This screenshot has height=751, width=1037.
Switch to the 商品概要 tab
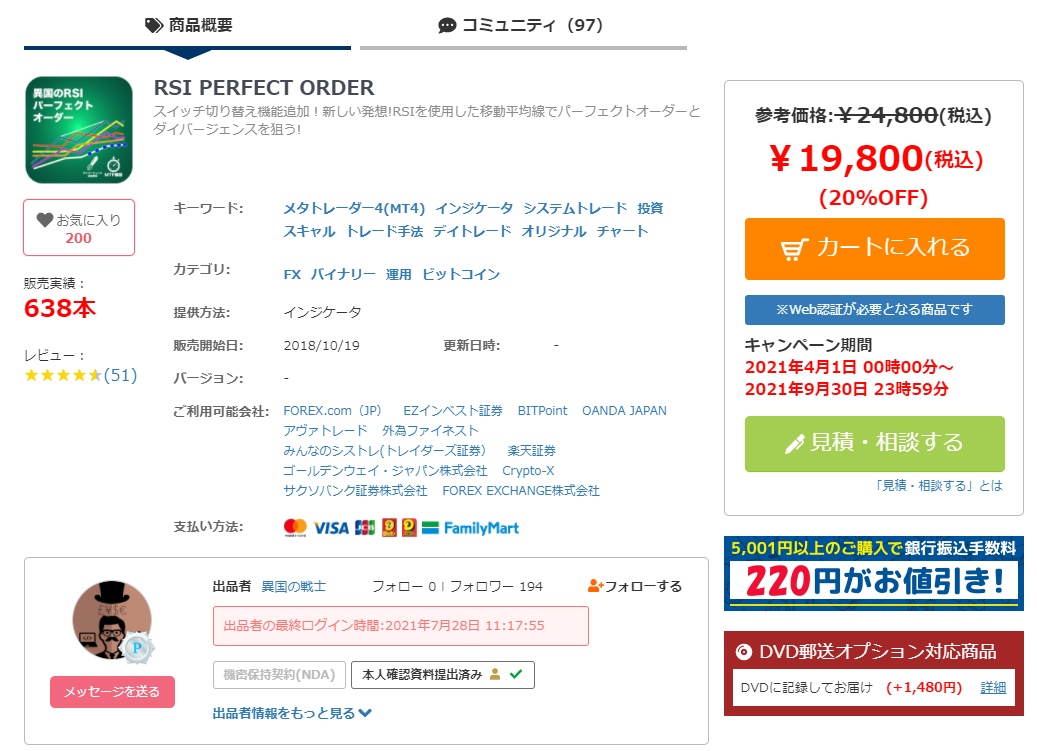[x=188, y=25]
